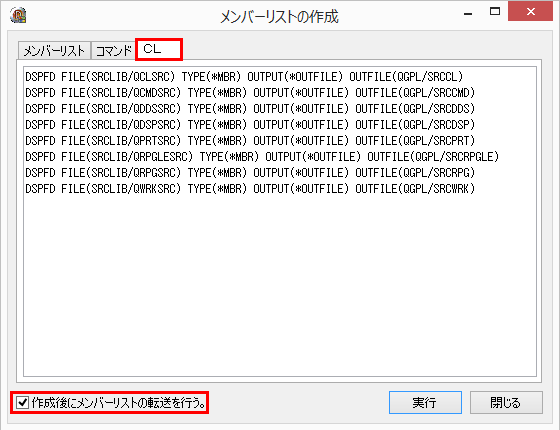560x430 pixels.
Task: Click empty area of the CL text box
Action: (280, 286)
